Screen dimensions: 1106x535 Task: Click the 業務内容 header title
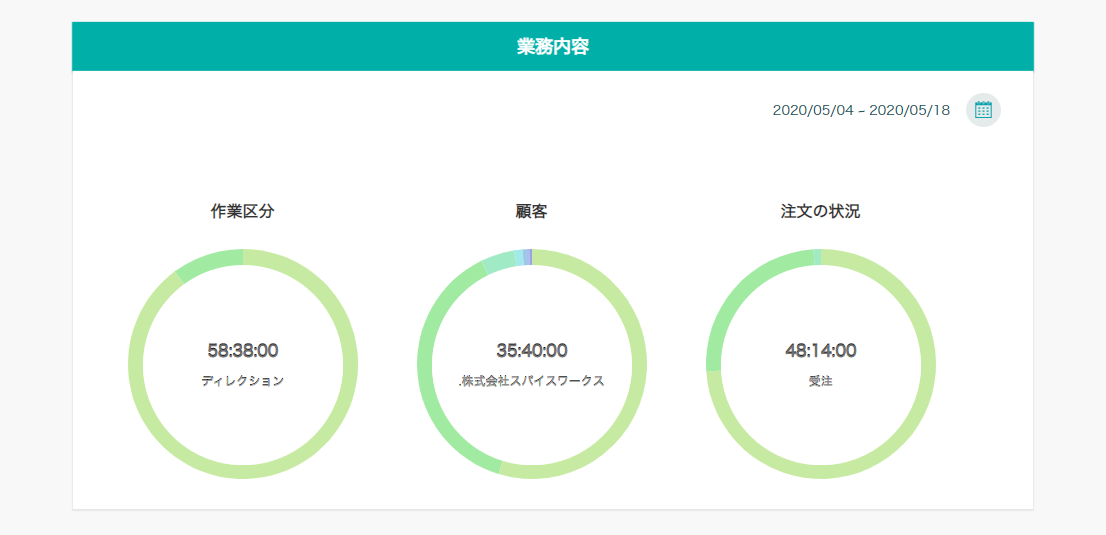tap(553, 47)
